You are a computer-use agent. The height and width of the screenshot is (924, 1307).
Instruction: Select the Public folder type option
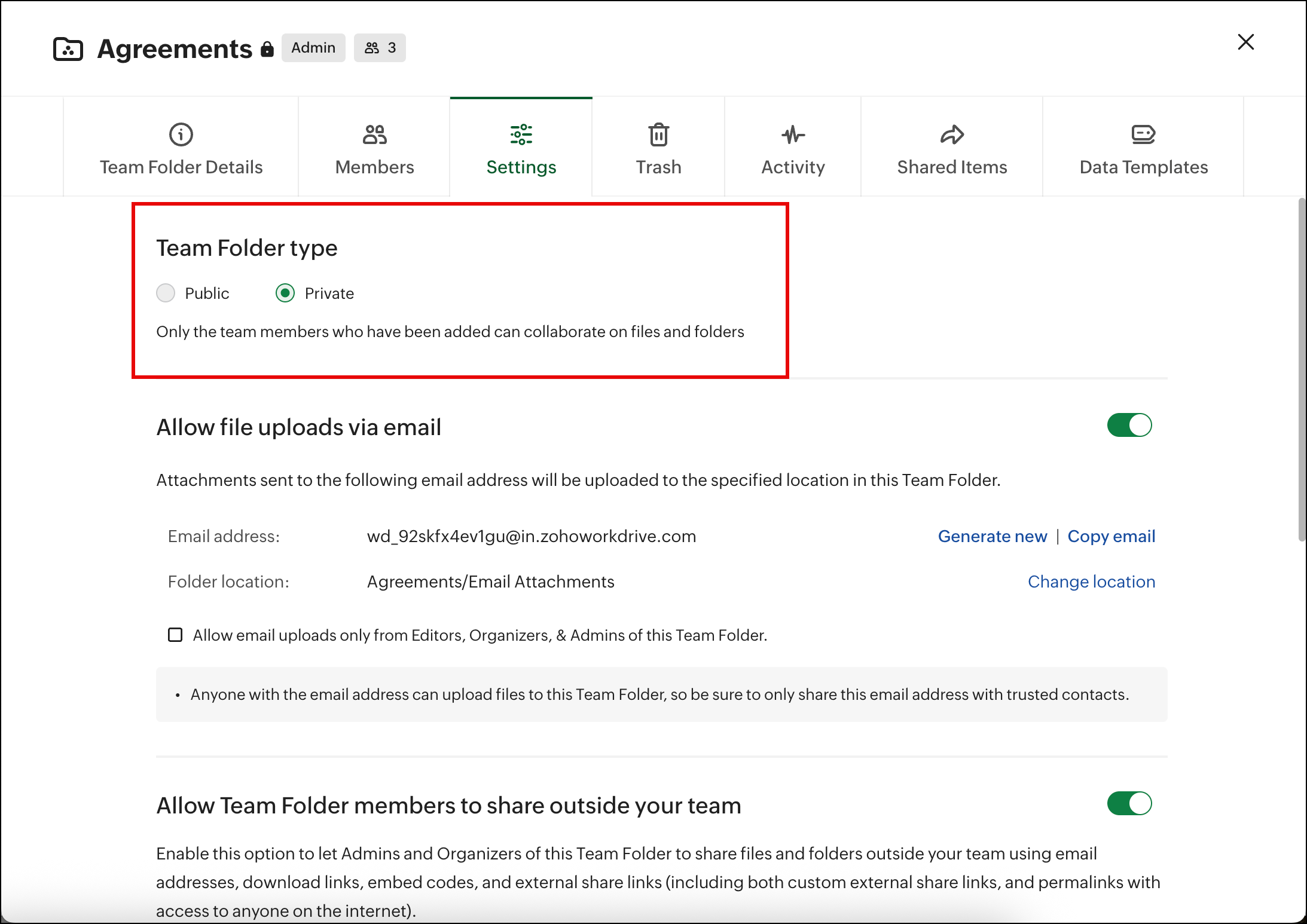click(166, 293)
